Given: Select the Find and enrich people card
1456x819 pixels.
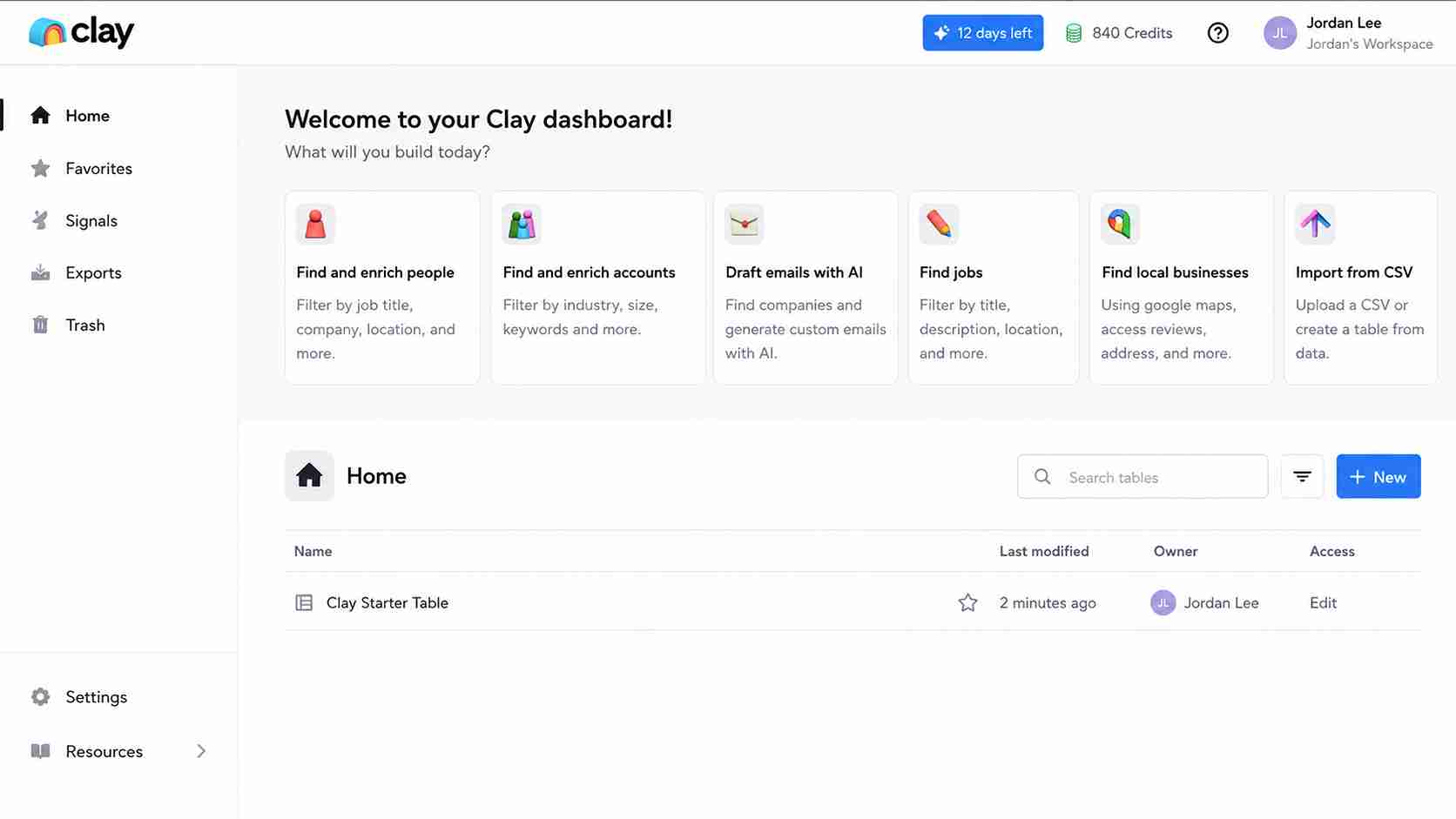Looking at the screenshot, I should coord(382,287).
